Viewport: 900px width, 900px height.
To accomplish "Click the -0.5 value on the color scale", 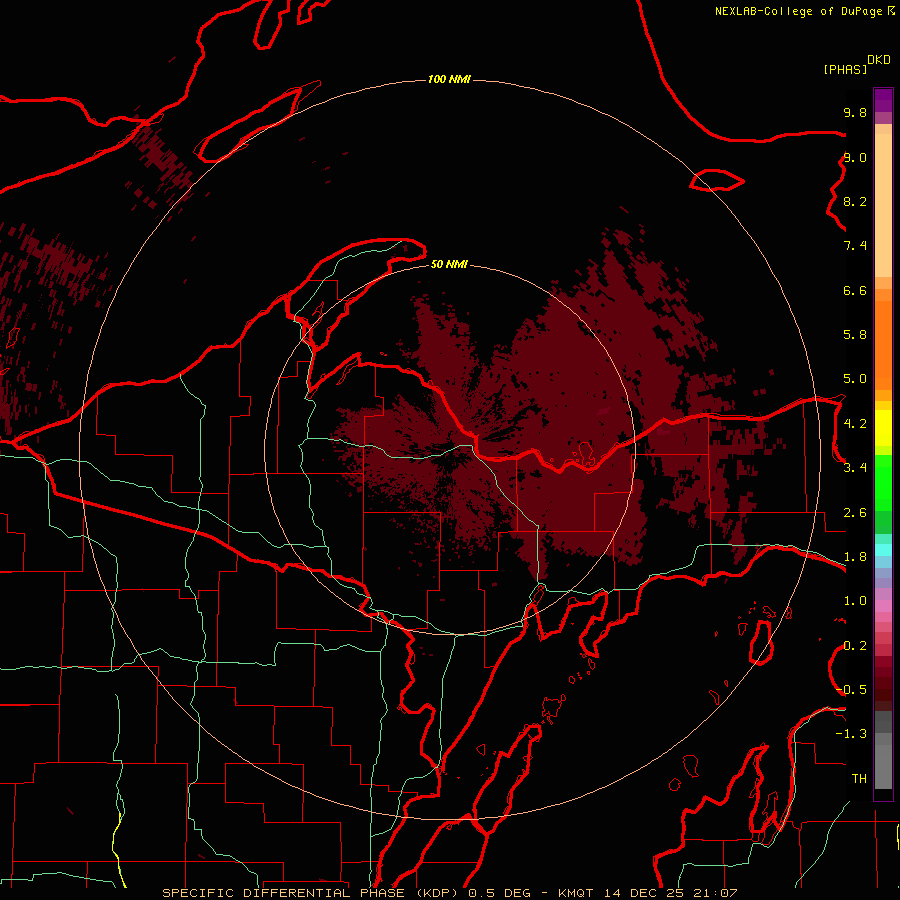I will (x=851, y=690).
